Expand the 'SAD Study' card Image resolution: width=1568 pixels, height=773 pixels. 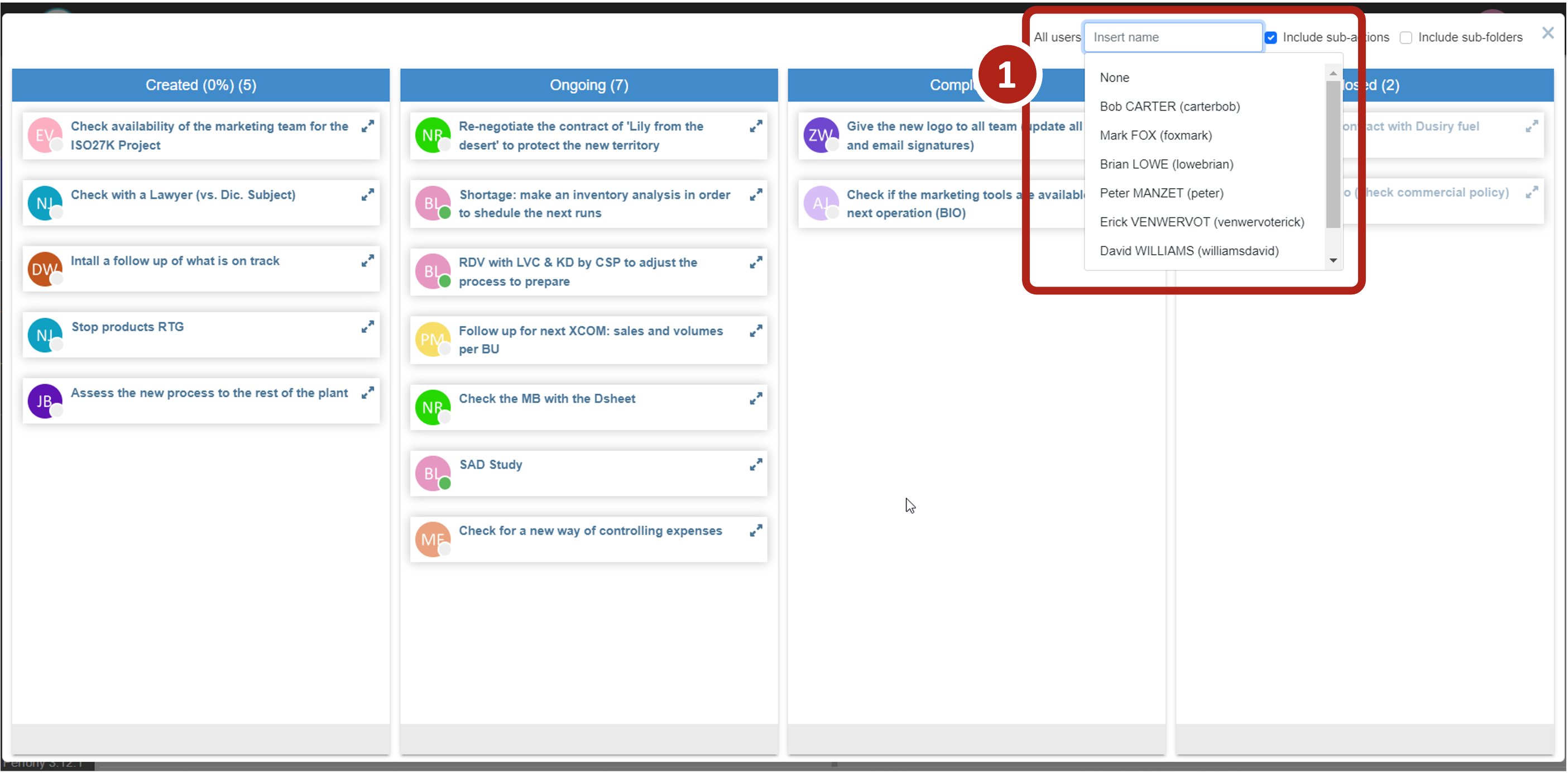click(x=755, y=465)
